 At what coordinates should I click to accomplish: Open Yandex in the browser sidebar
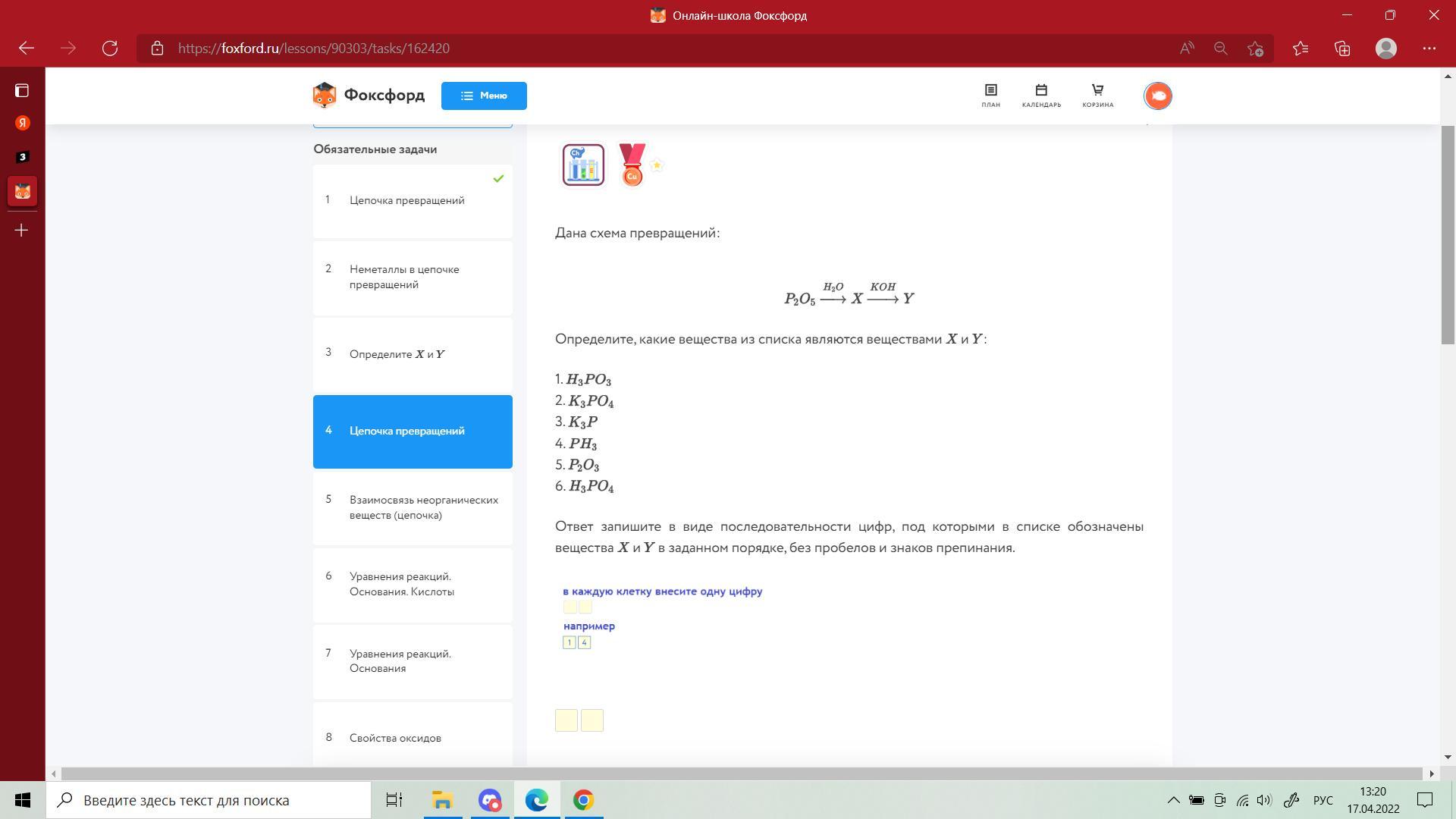(x=22, y=123)
